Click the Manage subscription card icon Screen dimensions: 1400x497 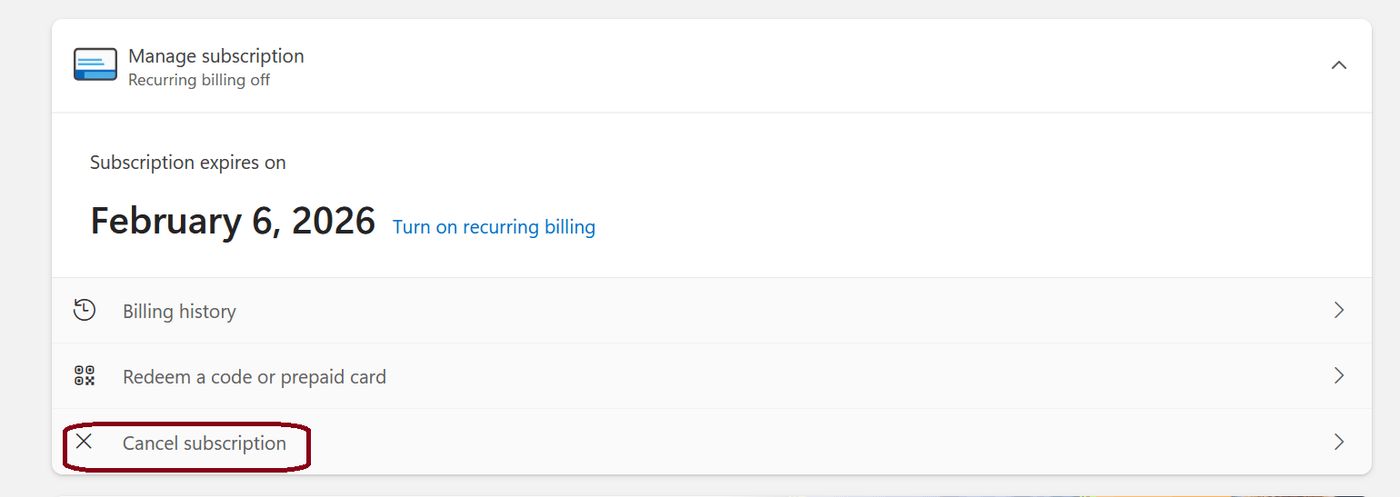95,65
